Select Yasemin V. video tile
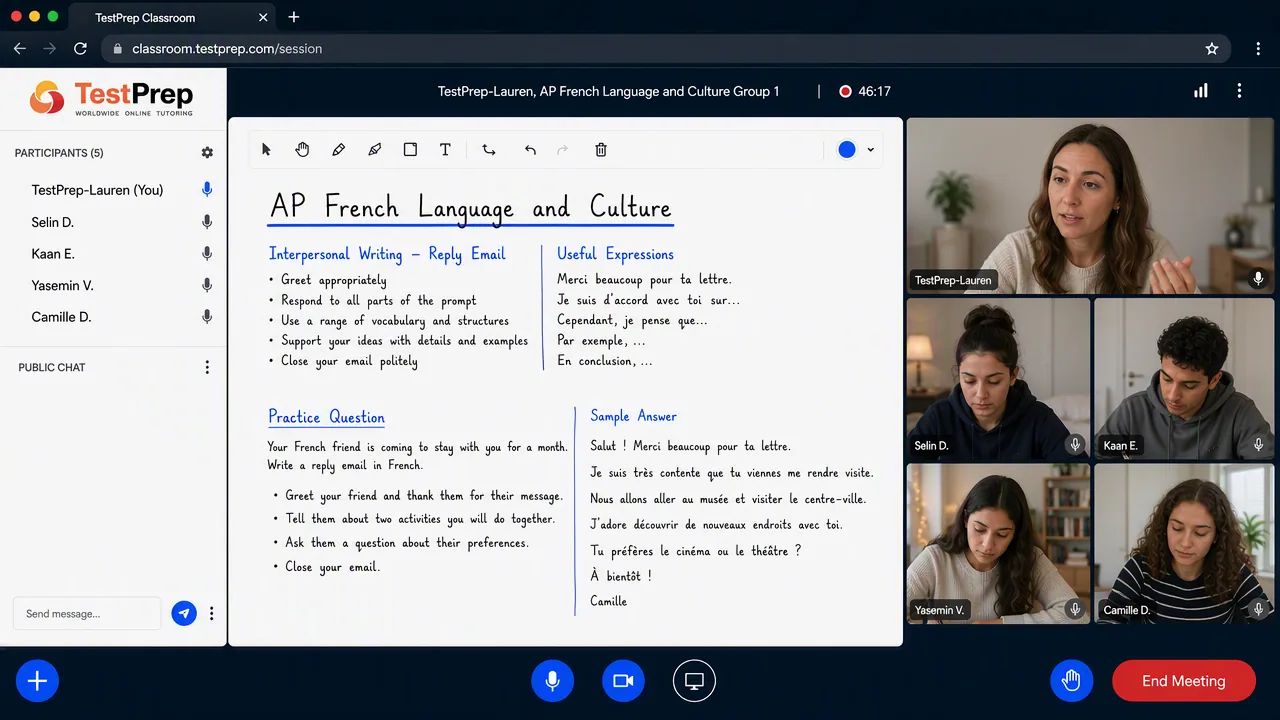 click(x=998, y=544)
